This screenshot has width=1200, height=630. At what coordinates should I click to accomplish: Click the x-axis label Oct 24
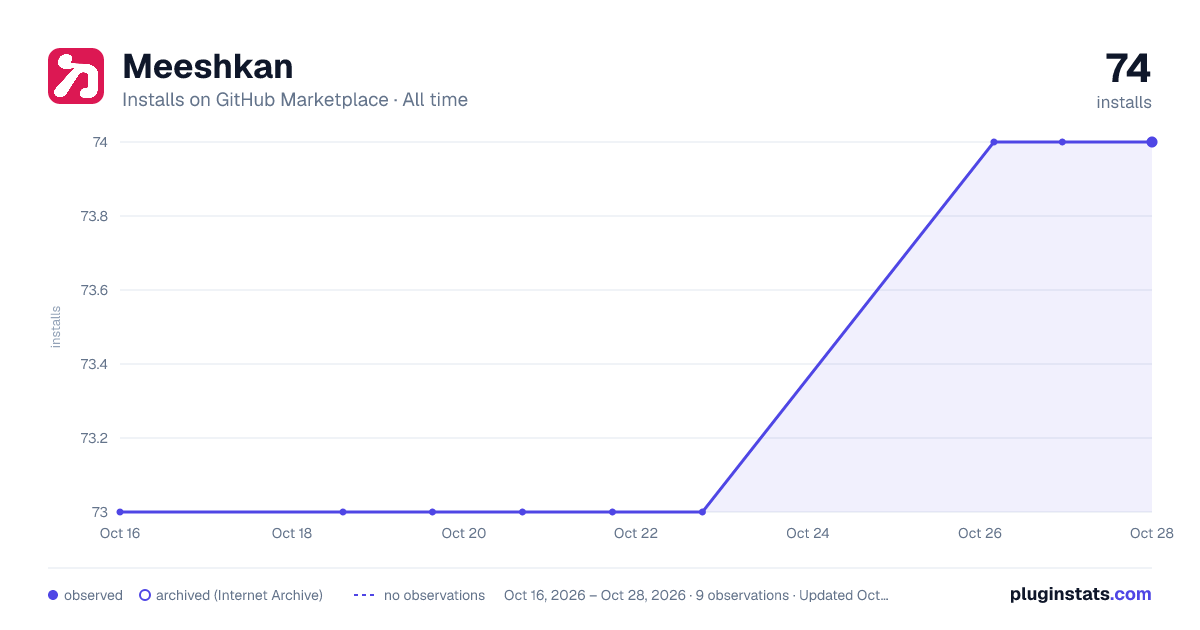point(808,533)
